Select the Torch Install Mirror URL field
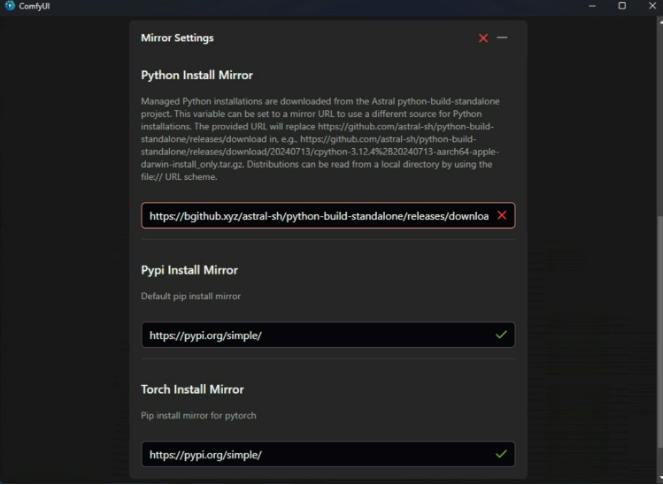 click(318, 454)
